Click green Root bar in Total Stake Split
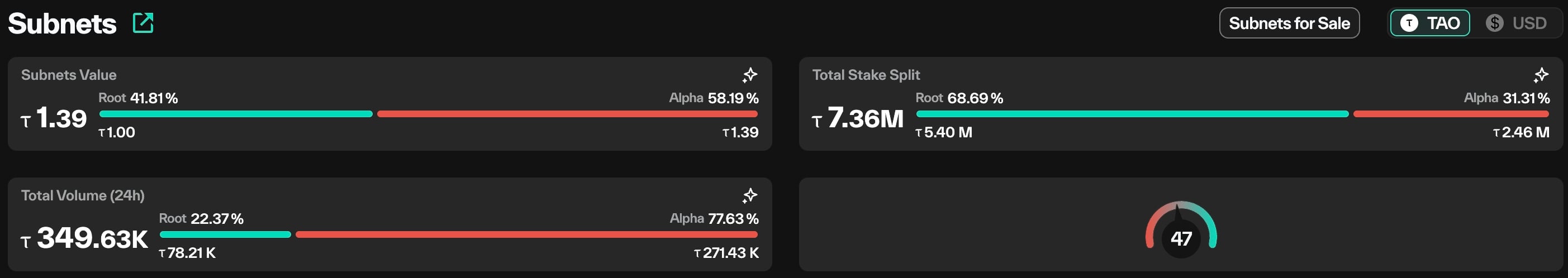Viewport: 1568px width, 278px height. pyautogui.click(x=1132, y=114)
